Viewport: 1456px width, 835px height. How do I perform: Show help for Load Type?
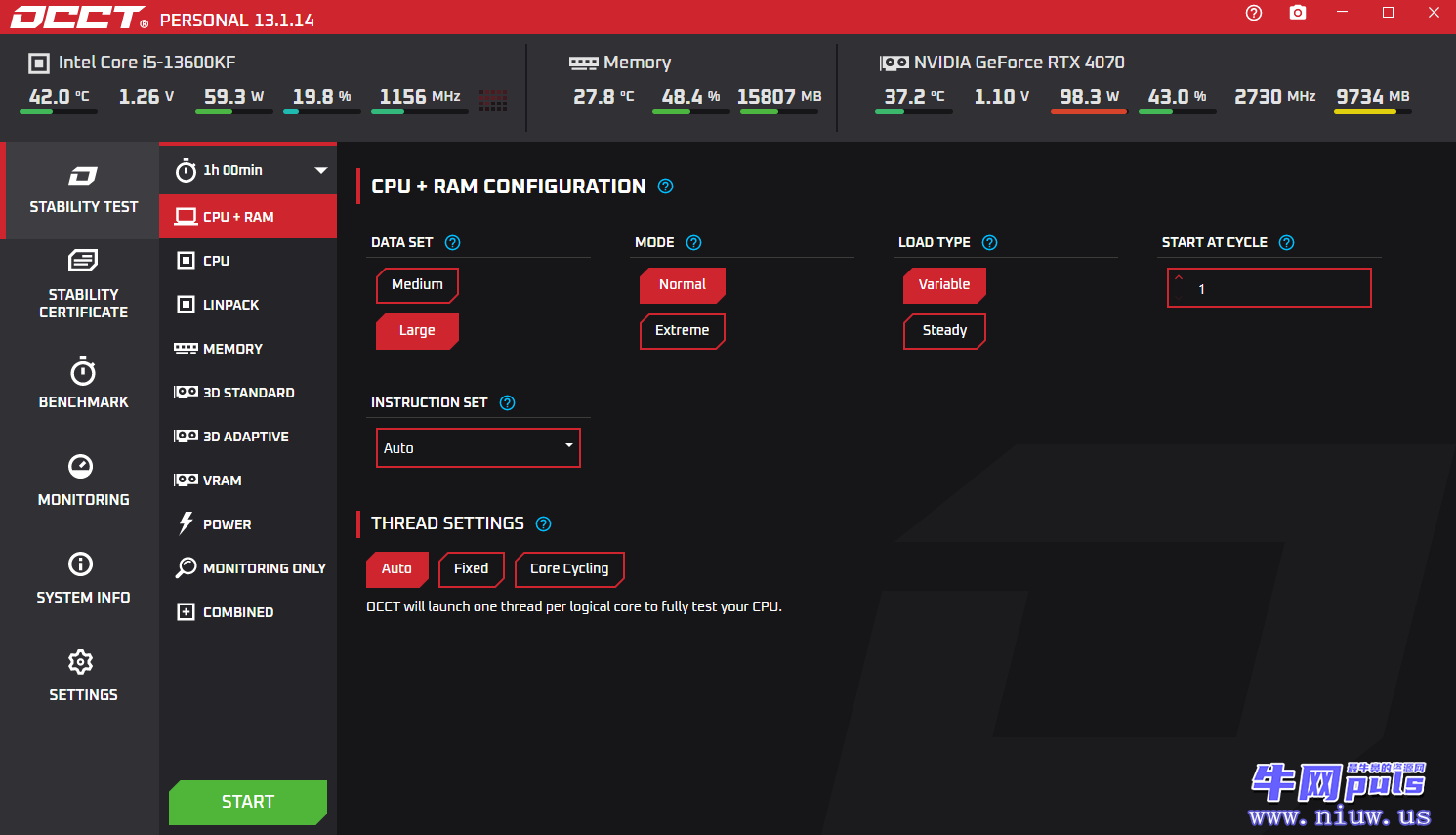pyautogui.click(x=989, y=242)
